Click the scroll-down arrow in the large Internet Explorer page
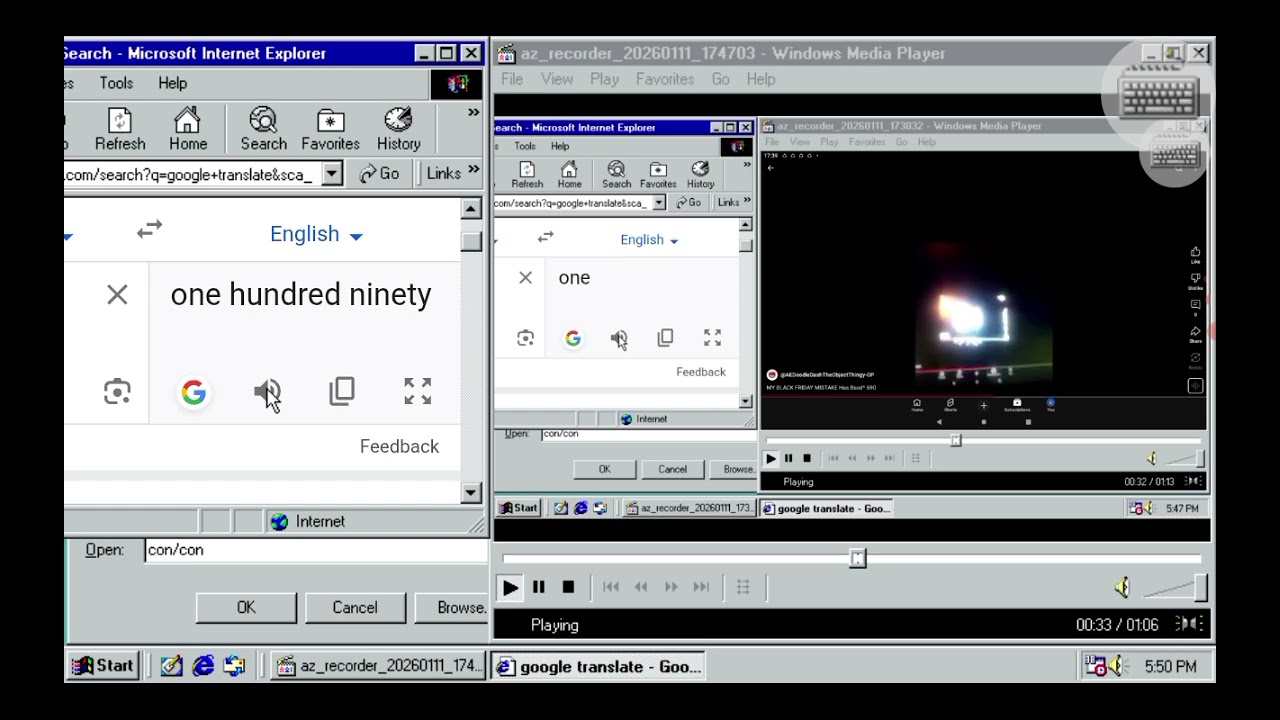Image resolution: width=1280 pixels, height=720 pixels. tap(471, 492)
